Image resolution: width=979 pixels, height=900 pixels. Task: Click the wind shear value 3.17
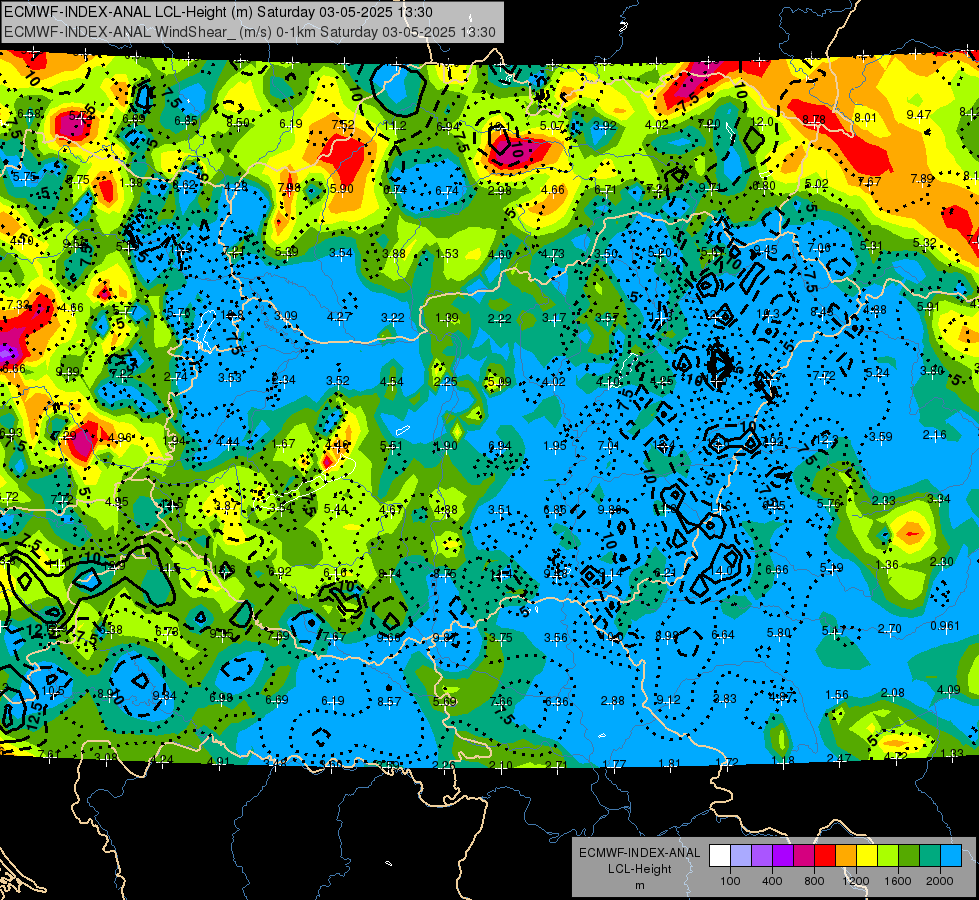(554, 318)
